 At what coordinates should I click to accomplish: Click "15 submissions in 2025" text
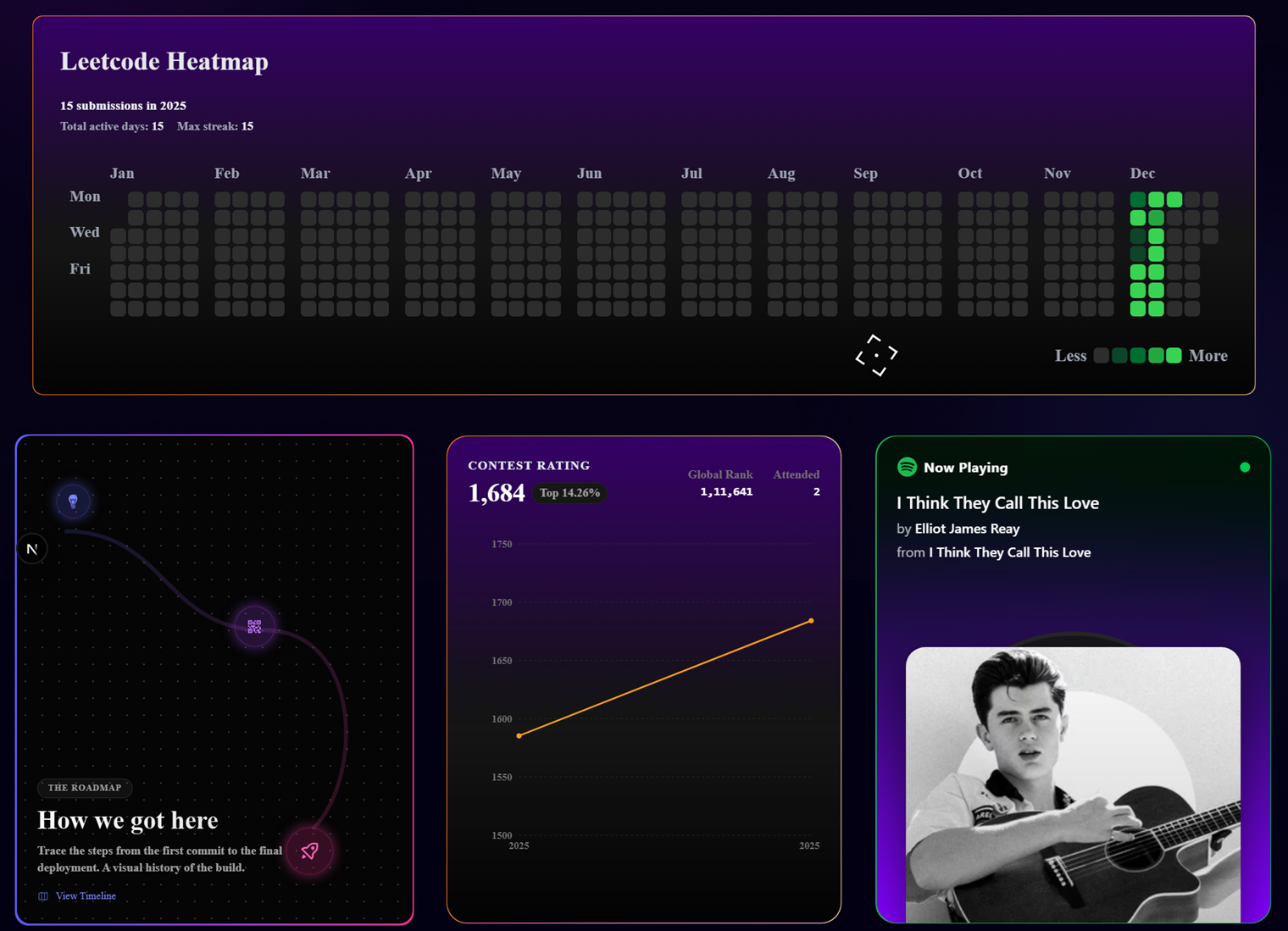[x=123, y=106]
